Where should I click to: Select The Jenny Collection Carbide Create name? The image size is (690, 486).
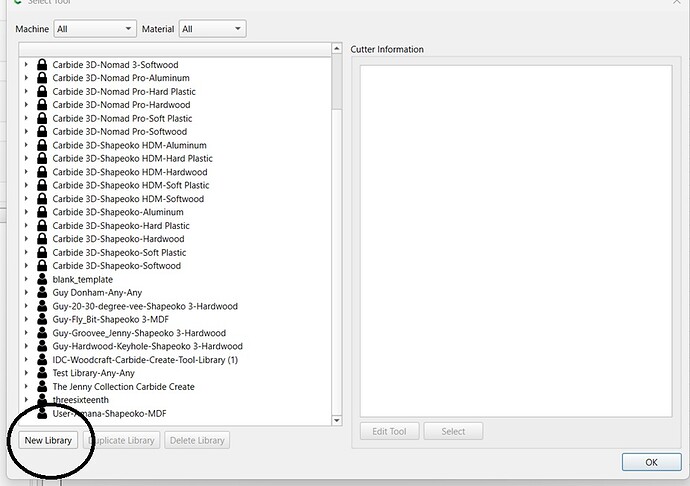124,387
